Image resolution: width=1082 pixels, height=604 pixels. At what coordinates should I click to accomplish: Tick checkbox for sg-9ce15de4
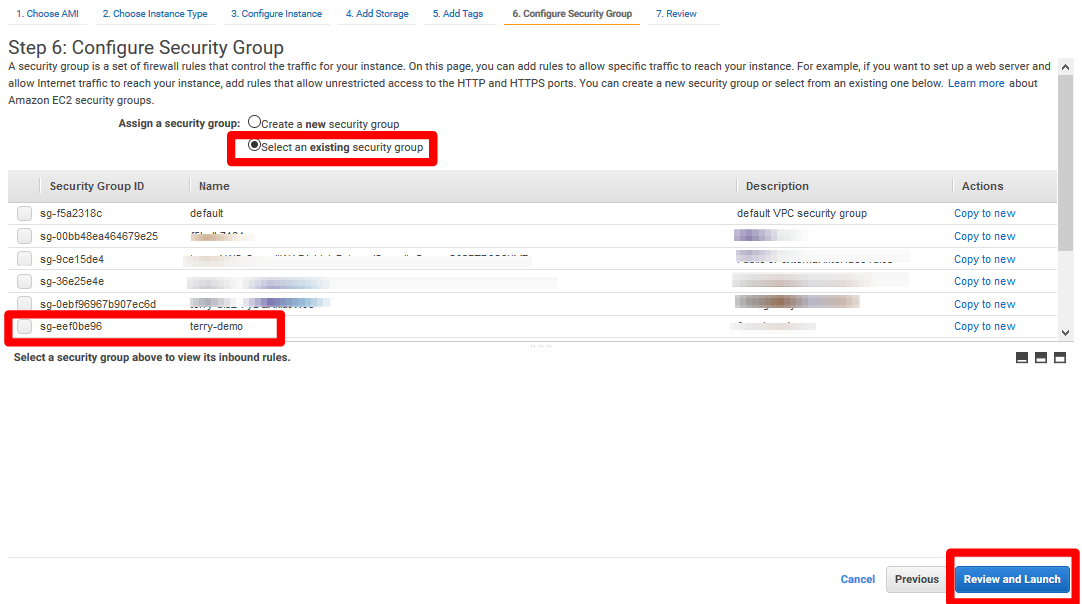tap(24, 259)
